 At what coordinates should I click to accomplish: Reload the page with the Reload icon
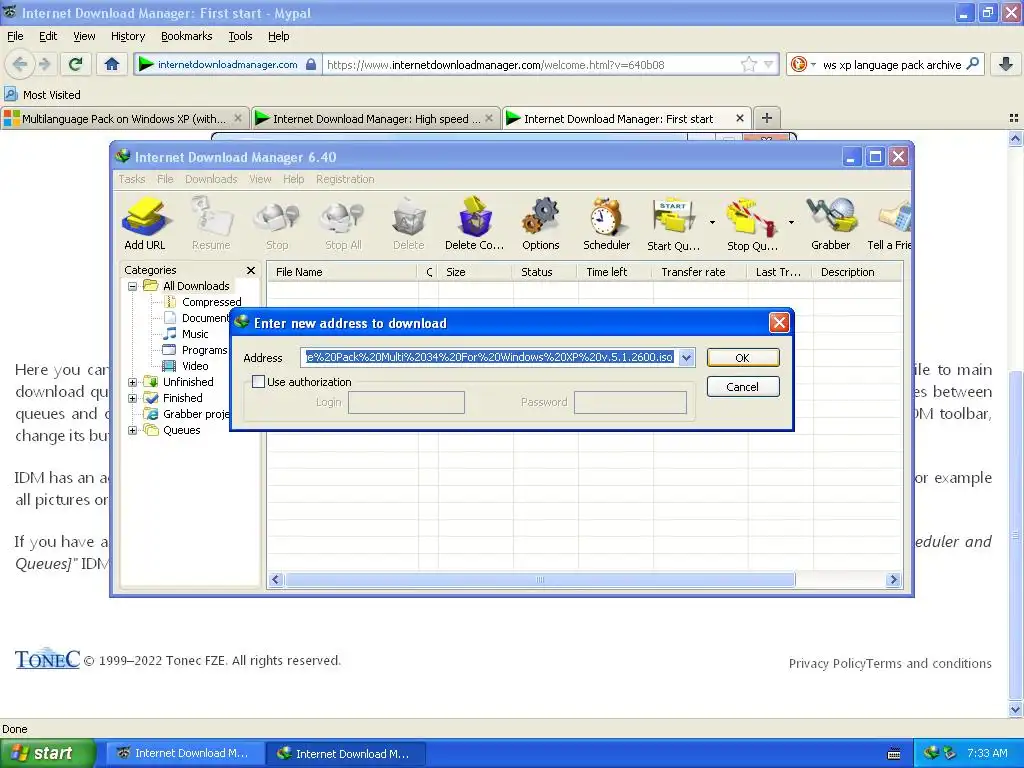75,64
